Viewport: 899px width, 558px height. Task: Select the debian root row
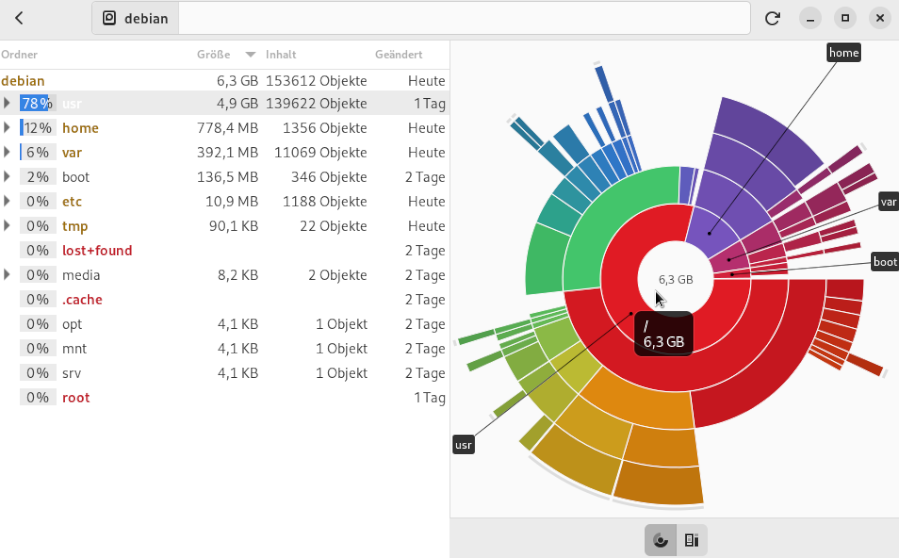(x=224, y=81)
